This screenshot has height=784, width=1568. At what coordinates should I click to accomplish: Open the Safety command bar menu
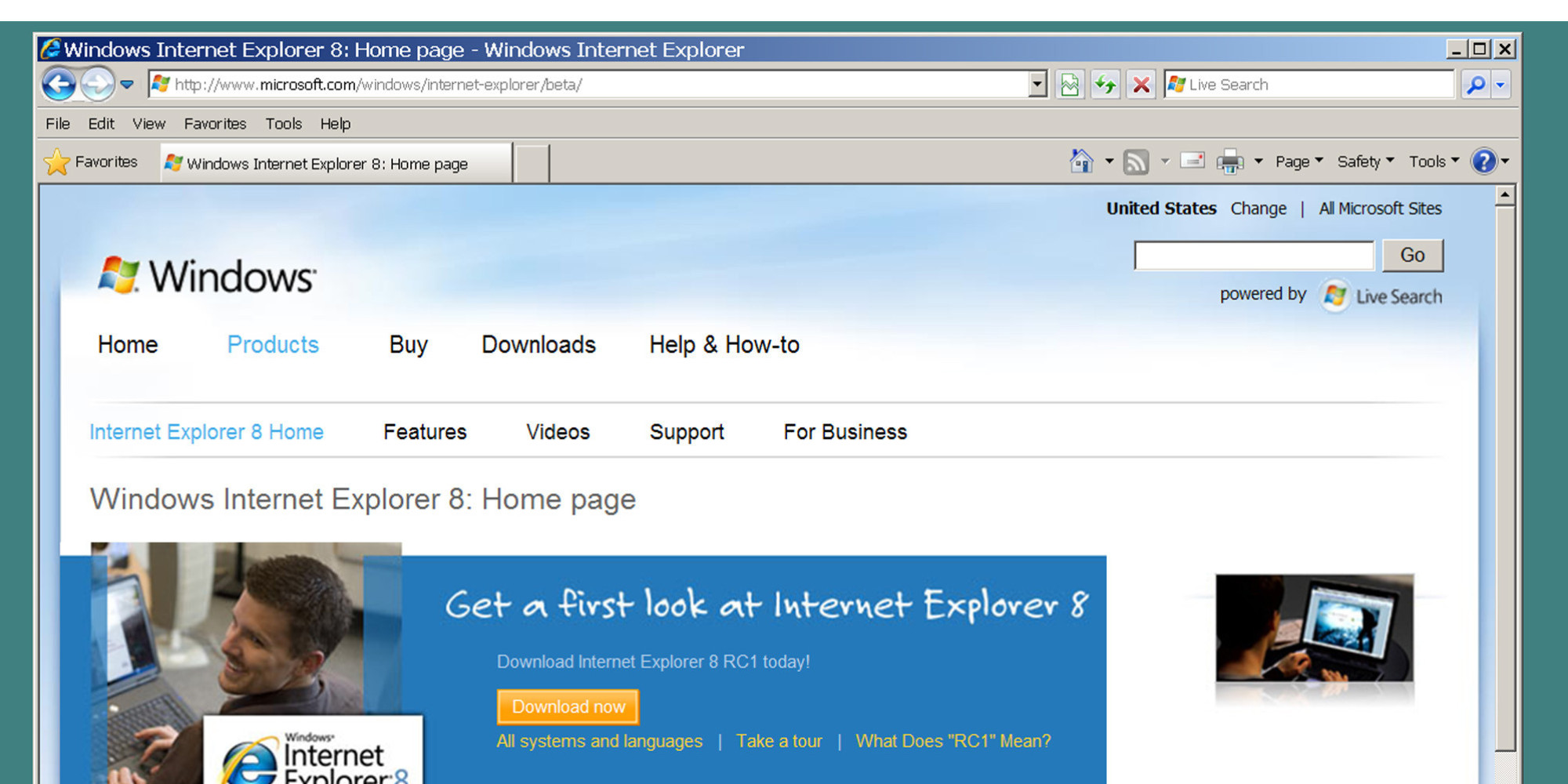pos(1366,162)
